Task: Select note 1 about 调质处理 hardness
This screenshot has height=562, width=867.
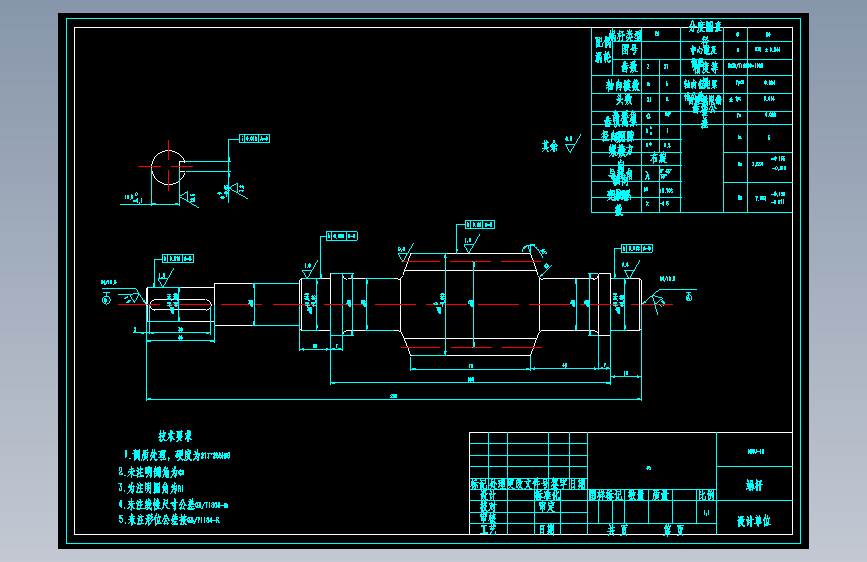Action: pyautogui.click(x=176, y=455)
